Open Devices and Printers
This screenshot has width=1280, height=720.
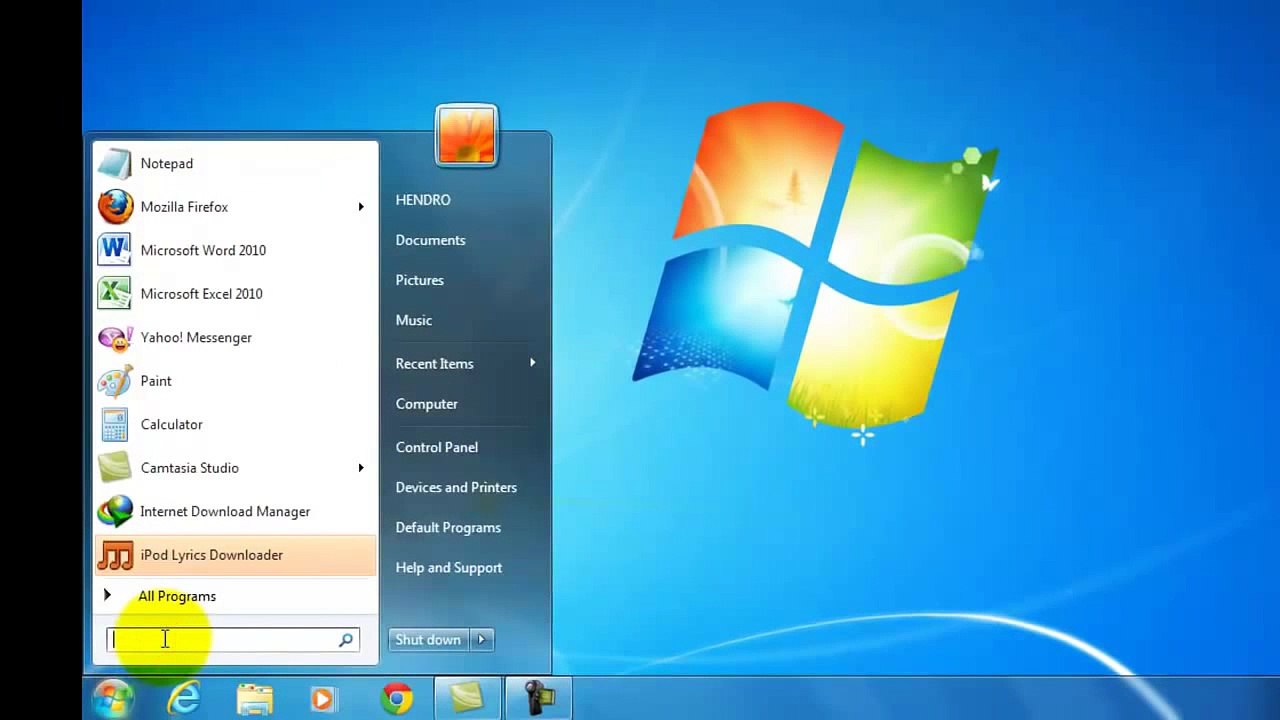tap(456, 487)
